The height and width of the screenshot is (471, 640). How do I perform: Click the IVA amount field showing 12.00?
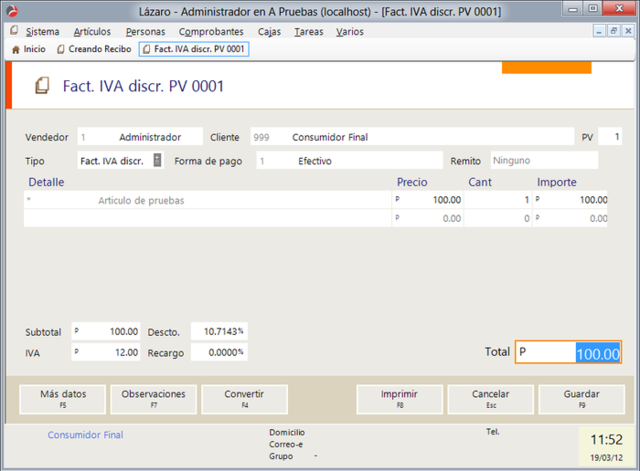click(x=106, y=352)
